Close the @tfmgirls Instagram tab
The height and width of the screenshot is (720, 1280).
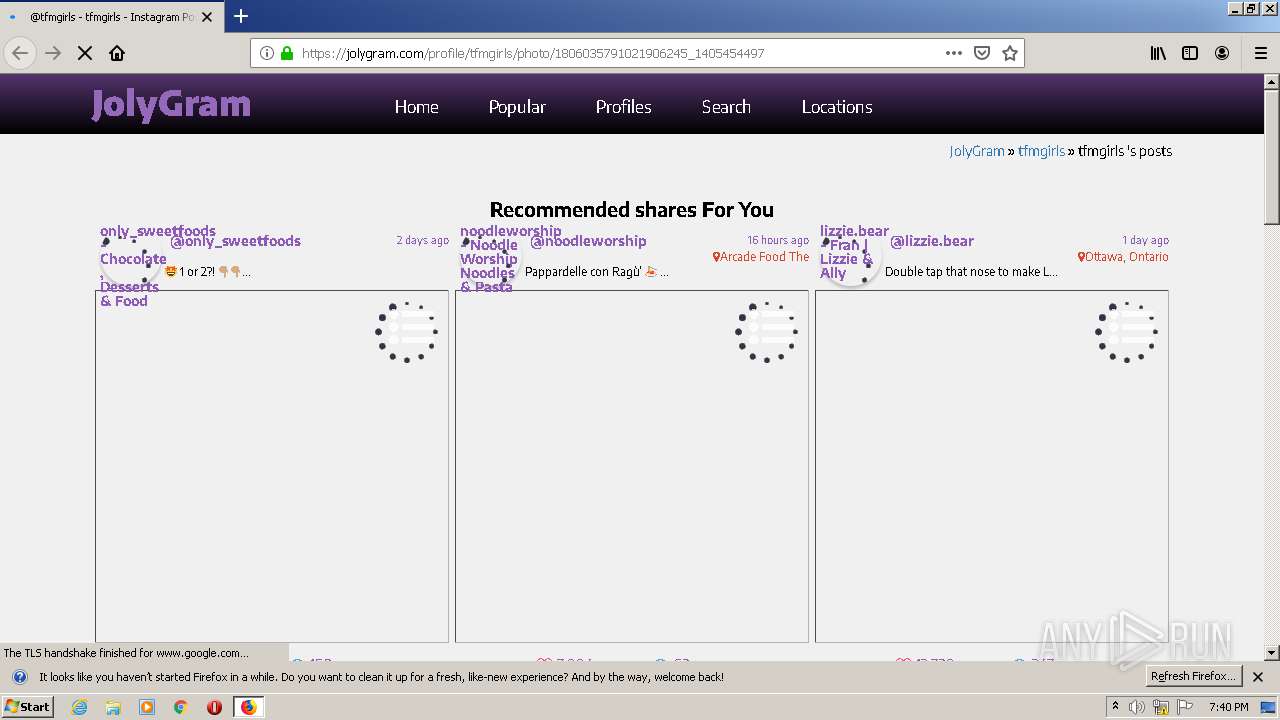click(x=207, y=17)
